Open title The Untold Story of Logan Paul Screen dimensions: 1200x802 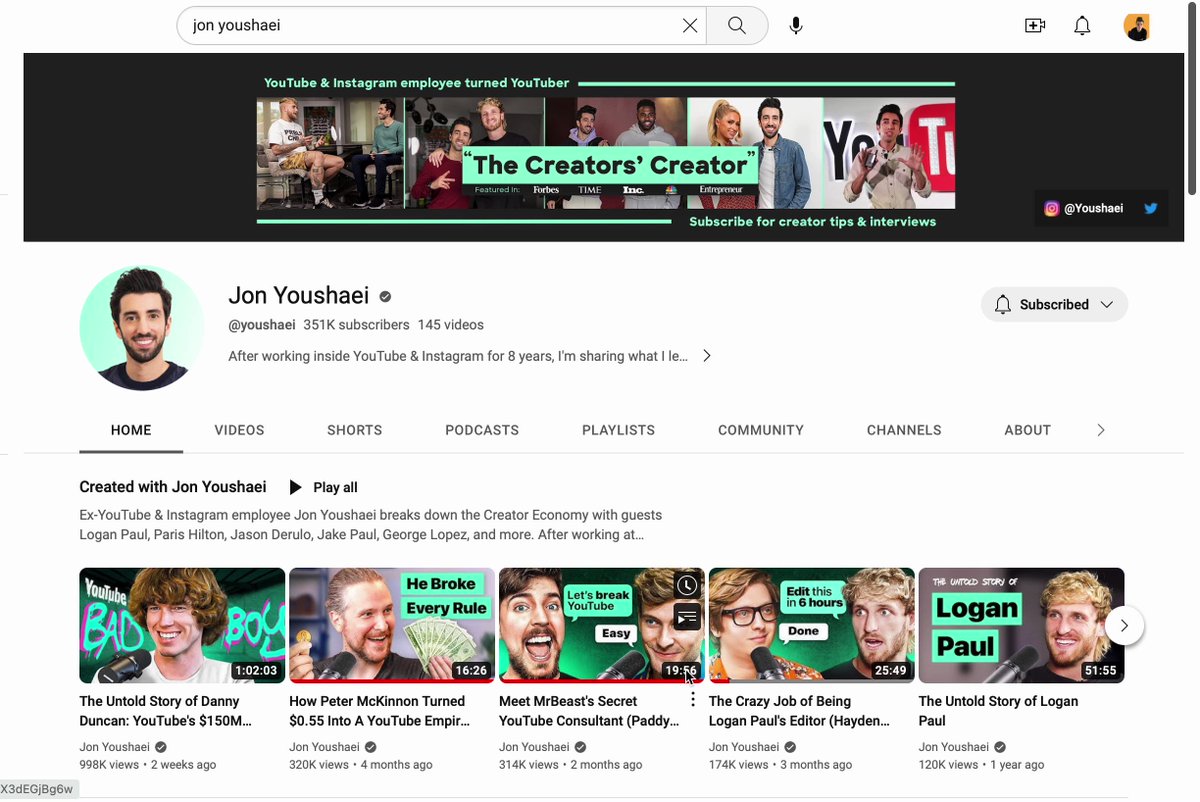coord(998,711)
